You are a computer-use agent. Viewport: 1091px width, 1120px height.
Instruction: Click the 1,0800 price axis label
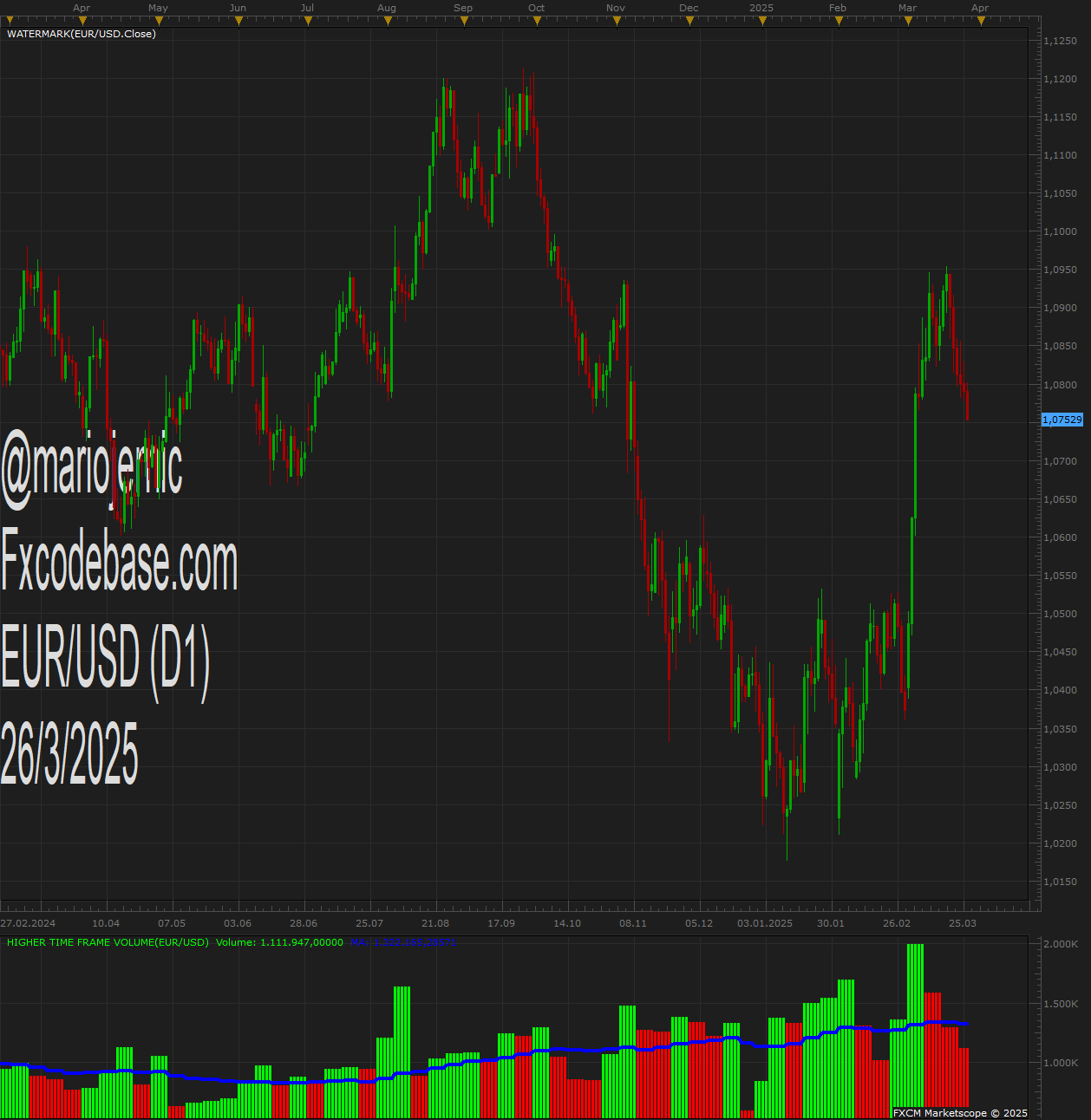[x=1061, y=385]
